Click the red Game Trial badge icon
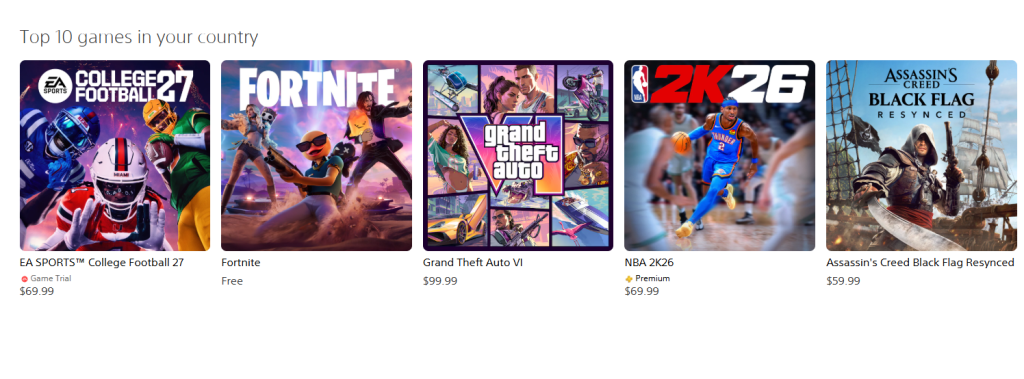Image resolution: width=1024 pixels, height=379 pixels. [x=25, y=279]
